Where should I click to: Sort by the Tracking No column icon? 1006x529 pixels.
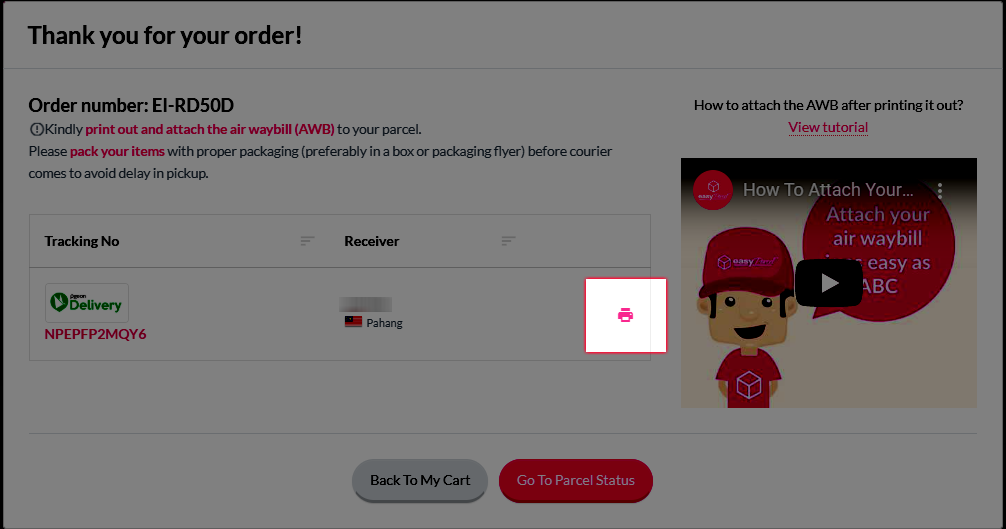[x=307, y=241]
